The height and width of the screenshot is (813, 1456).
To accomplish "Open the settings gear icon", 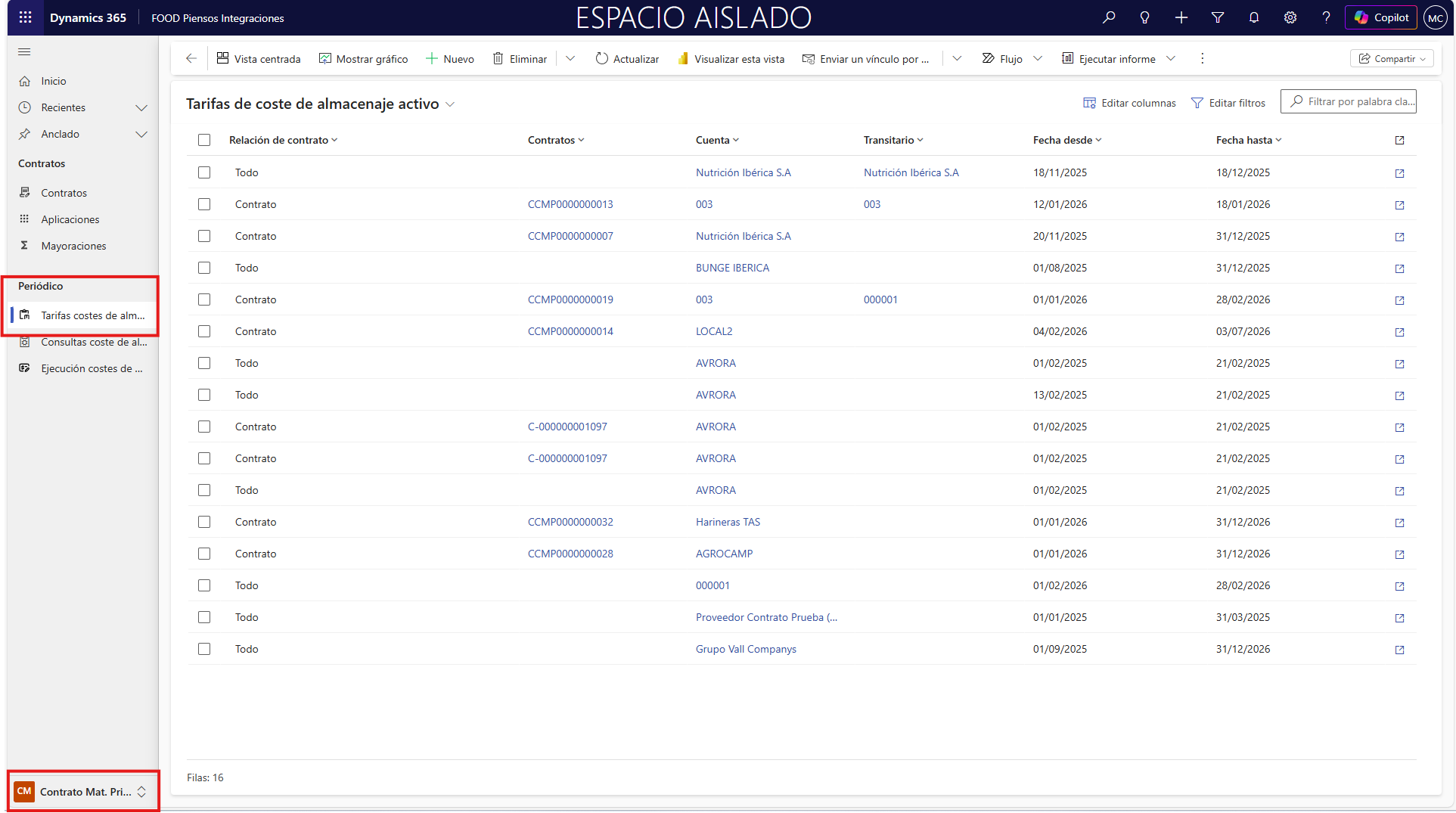I will (x=1290, y=17).
